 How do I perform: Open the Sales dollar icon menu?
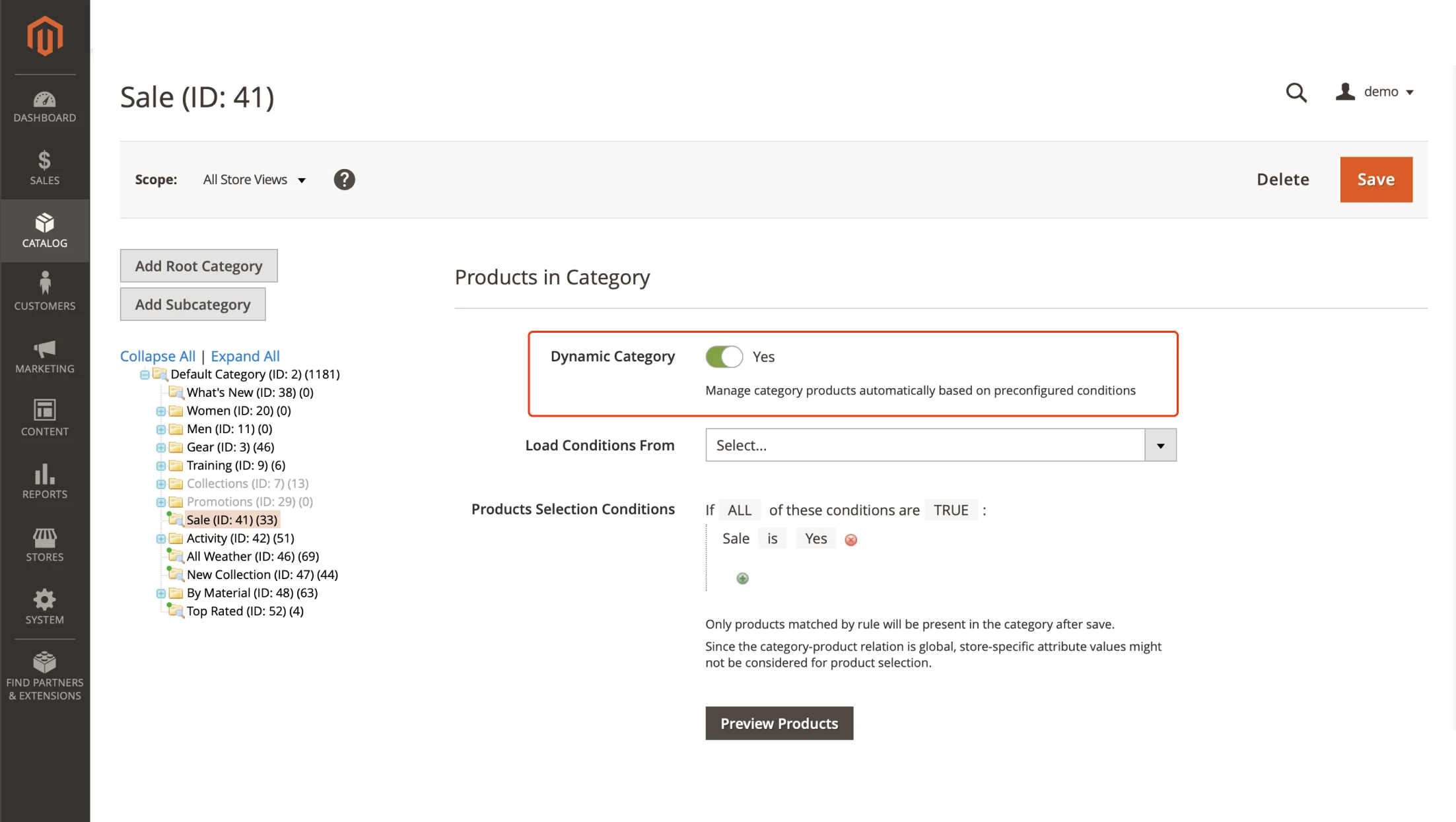44,167
